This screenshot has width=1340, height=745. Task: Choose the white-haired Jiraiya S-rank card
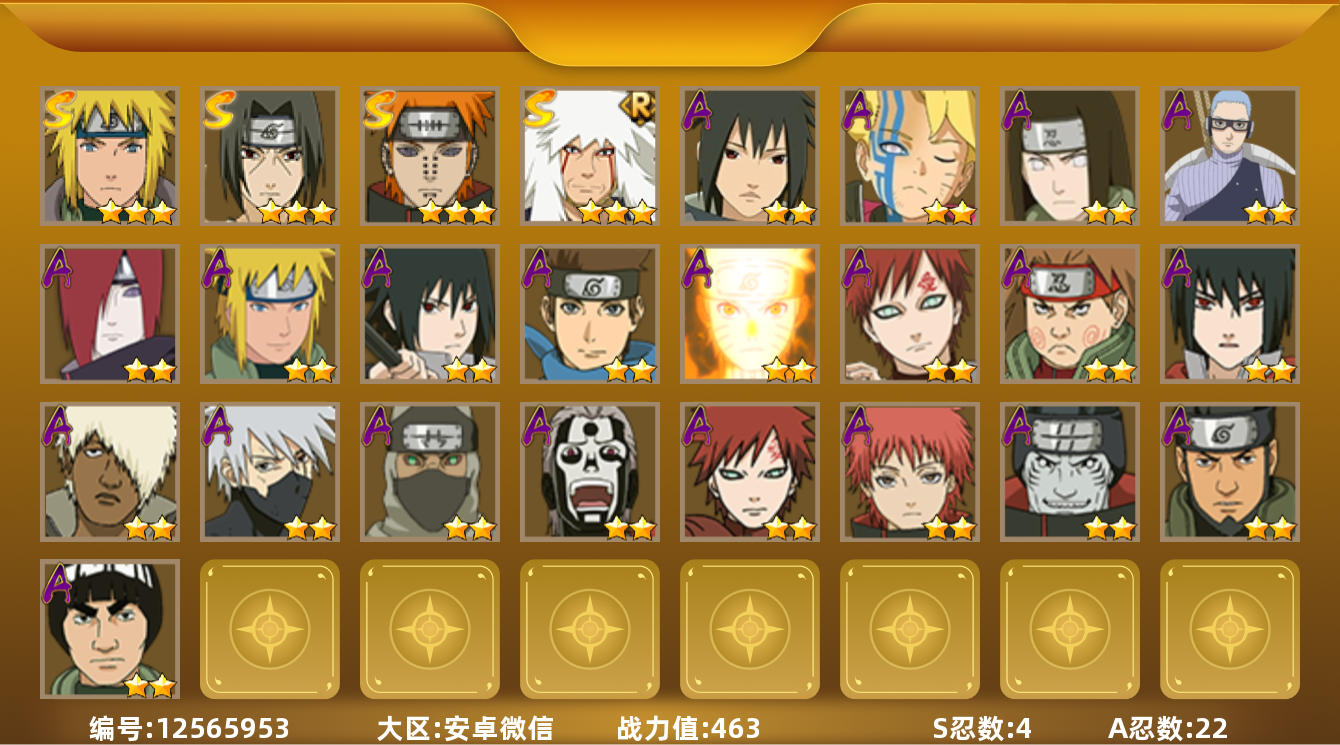(x=590, y=155)
